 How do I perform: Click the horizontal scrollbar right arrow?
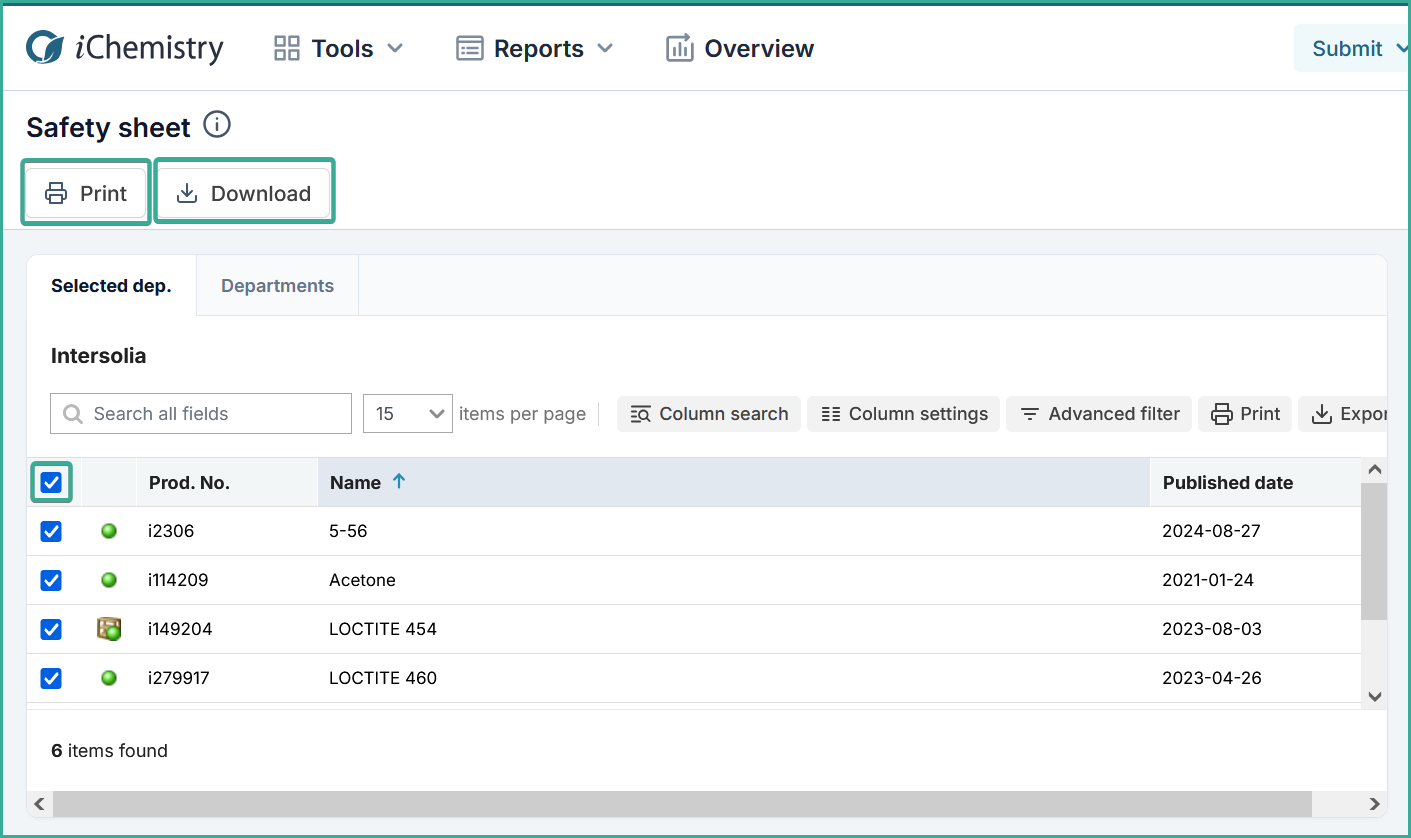[1374, 804]
